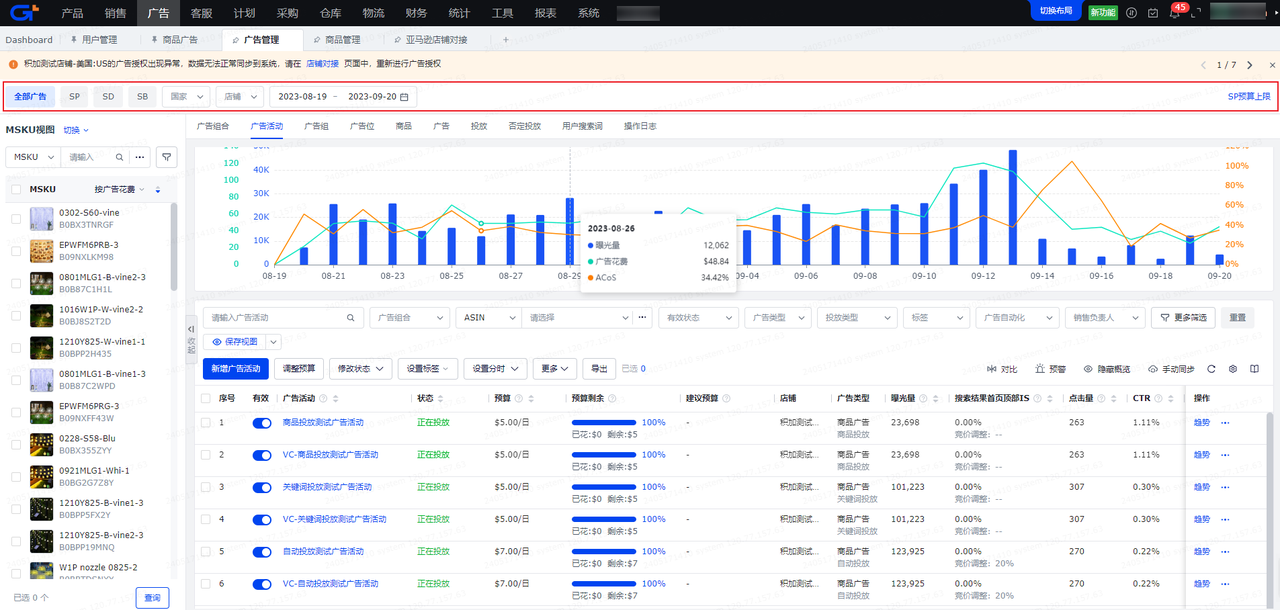1280x610 pixels.
Task: Click ellipsis button beside ASIN 请选择 field
Action: click(x=644, y=317)
